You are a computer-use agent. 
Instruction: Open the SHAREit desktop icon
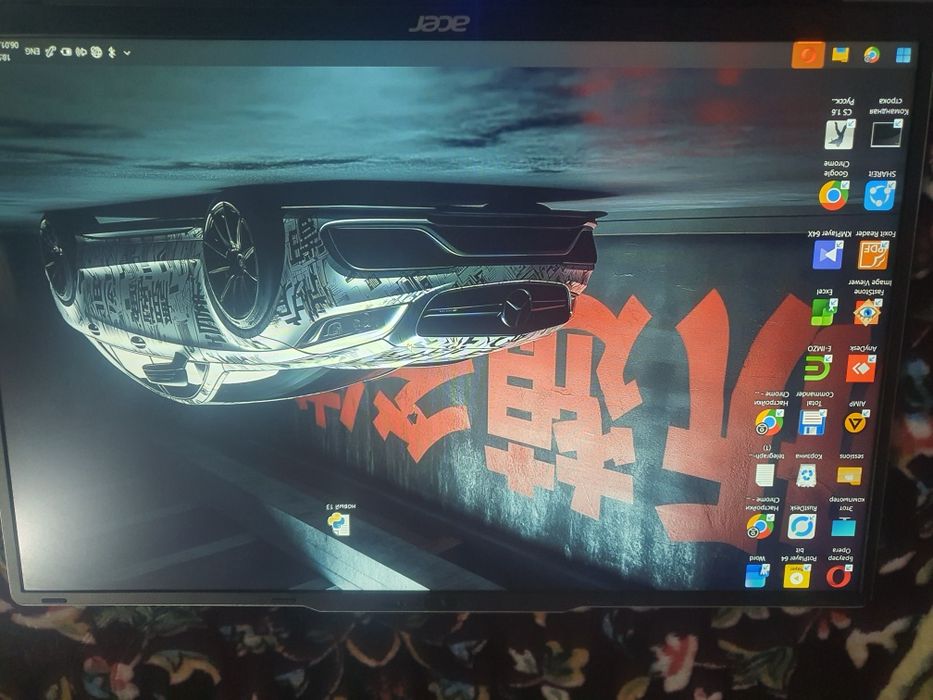coord(879,195)
